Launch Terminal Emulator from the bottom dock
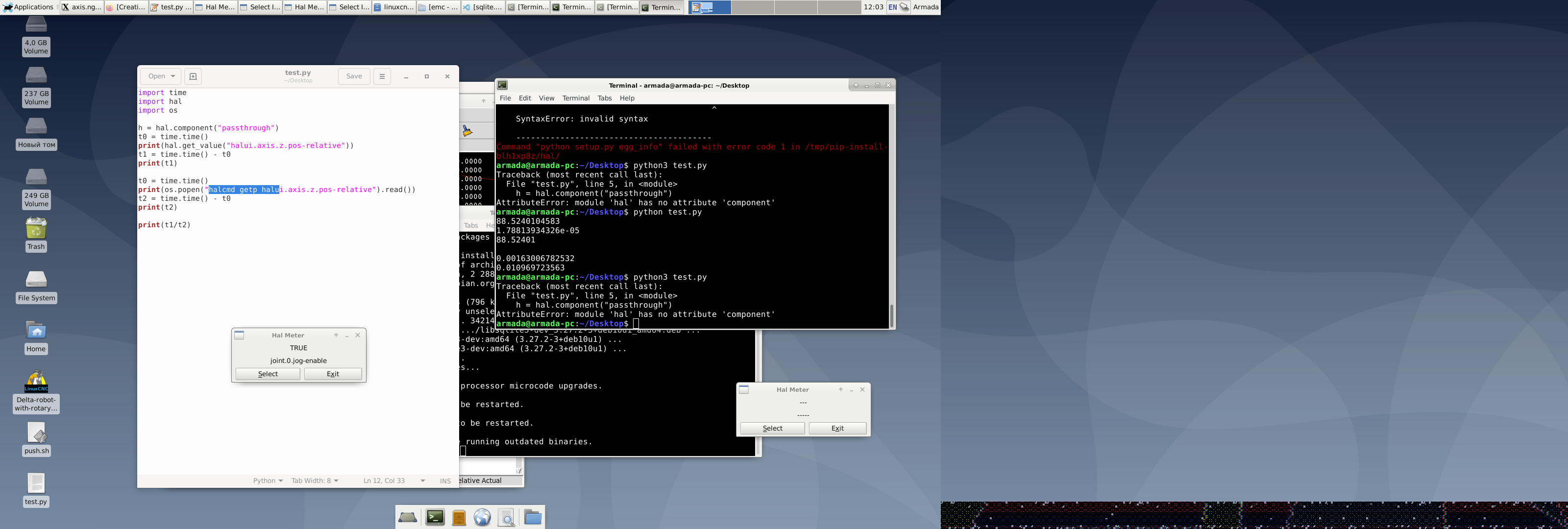Screen dimensions: 1568x529 (x=435, y=517)
